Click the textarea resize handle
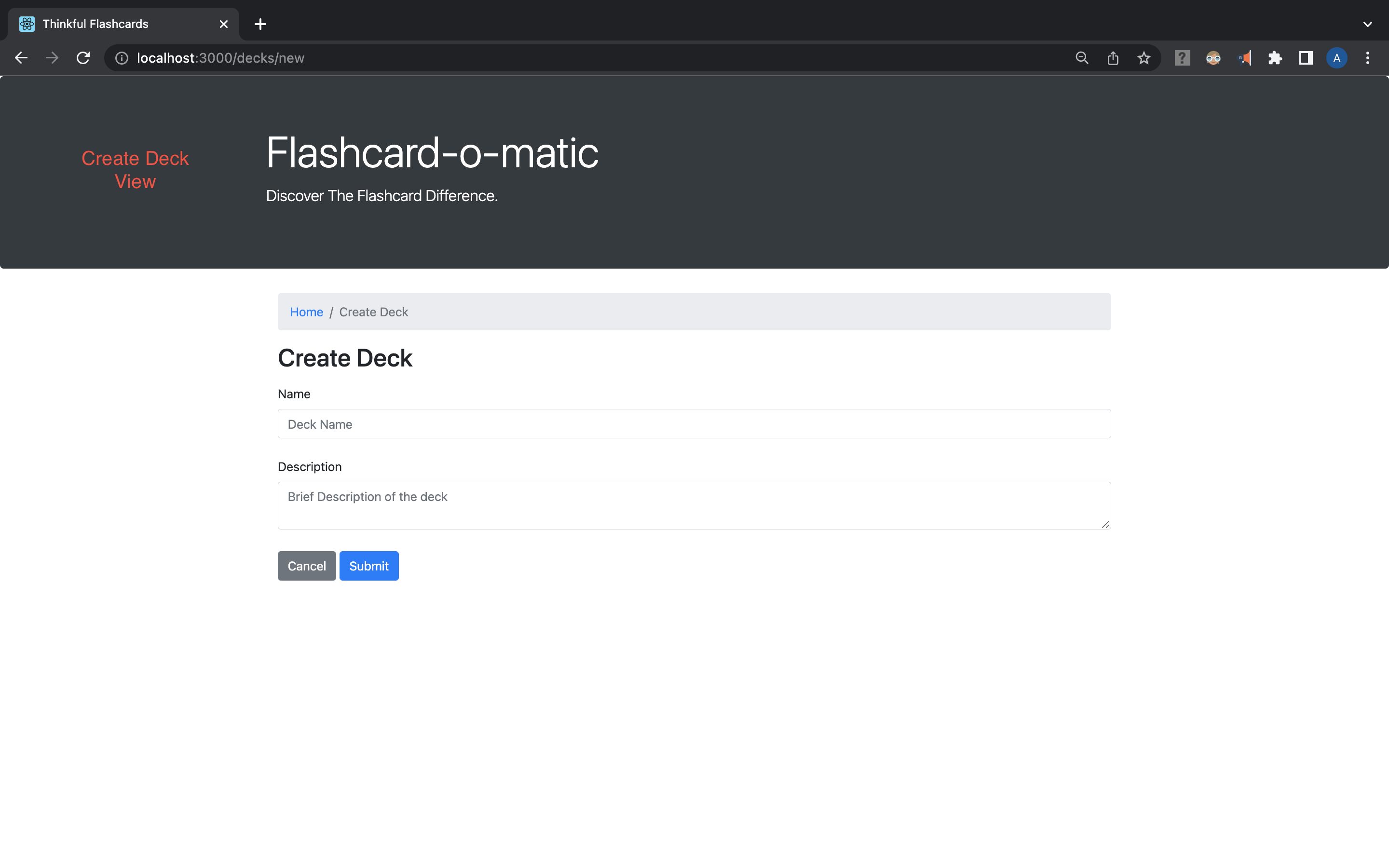This screenshot has width=1389, height=868. (1105, 524)
